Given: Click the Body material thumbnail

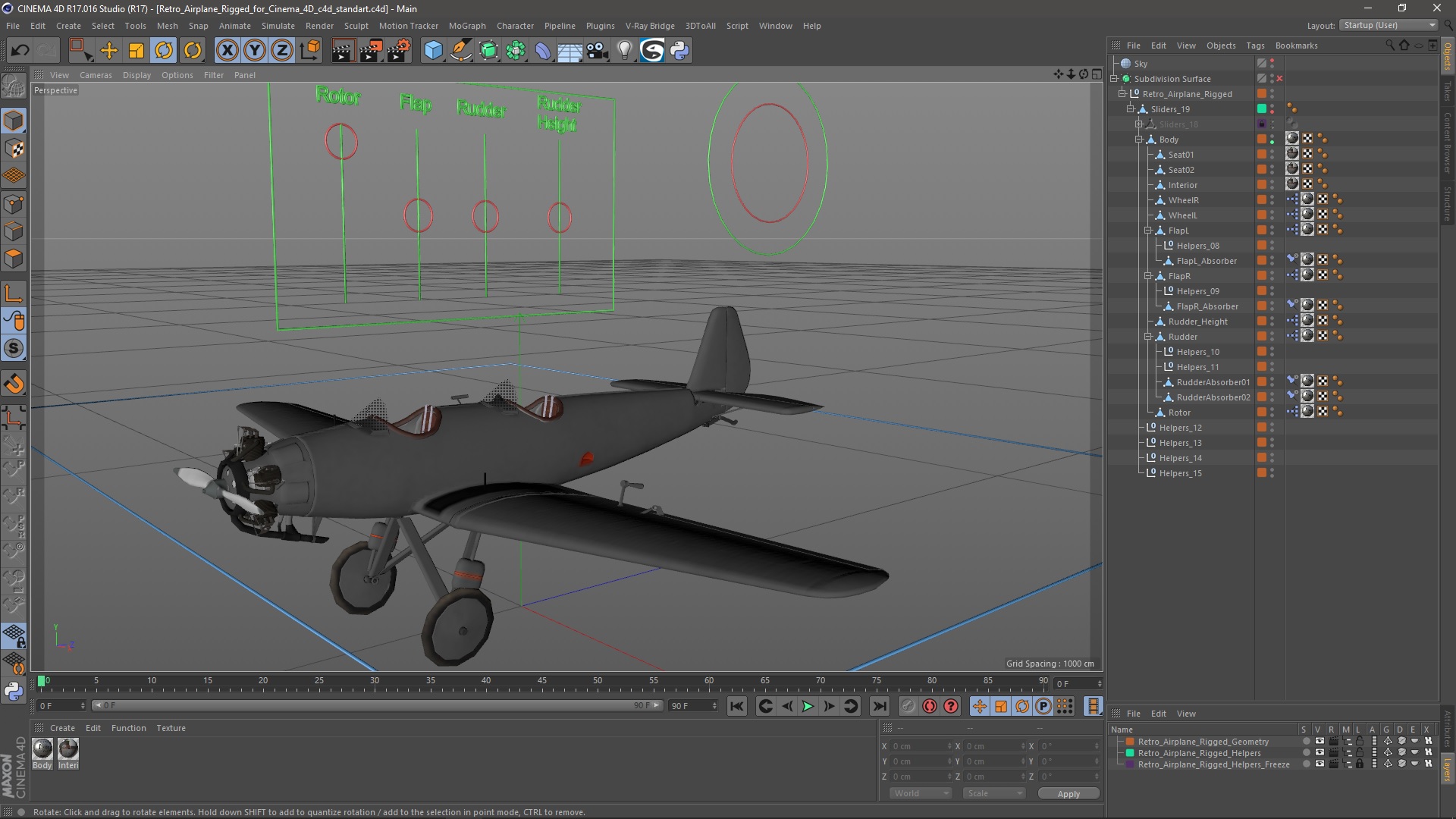Looking at the screenshot, I should (42, 749).
